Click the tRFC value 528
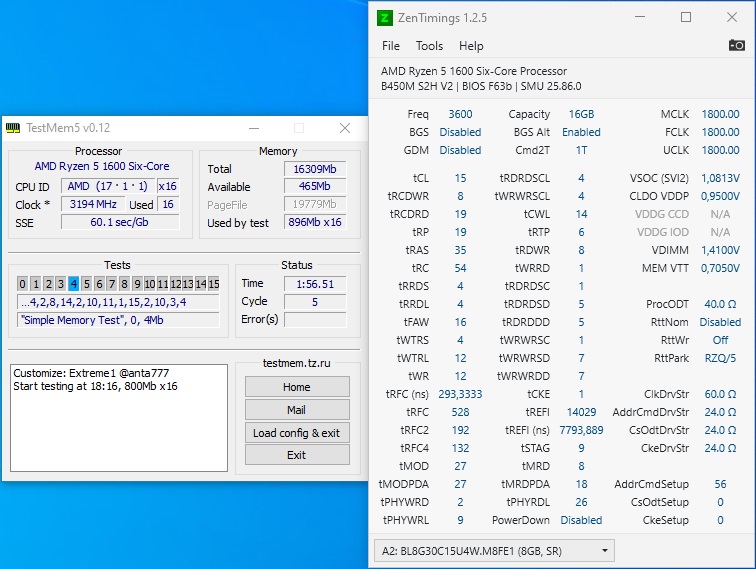The height and width of the screenshot is (569, 756). point(460,412)
